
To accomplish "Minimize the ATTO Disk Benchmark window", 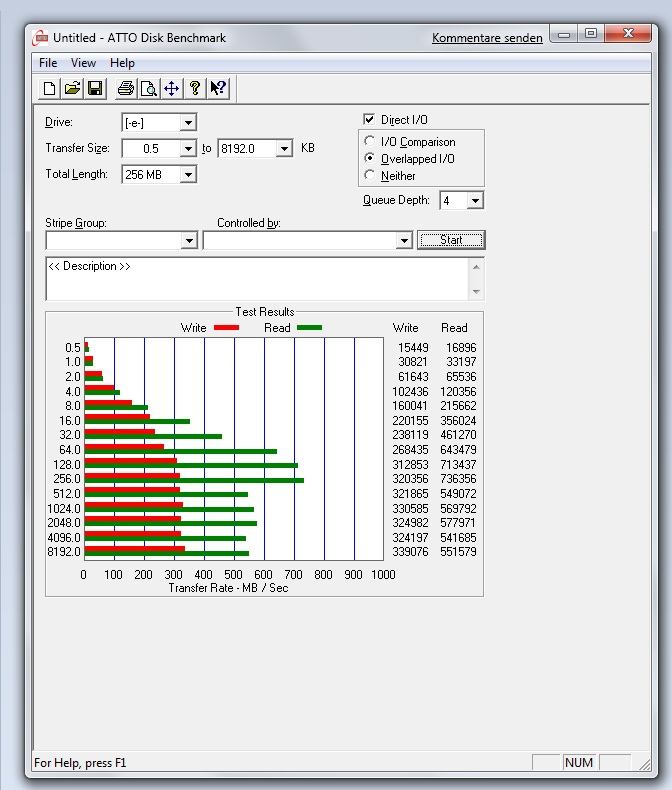I will 564,35.
